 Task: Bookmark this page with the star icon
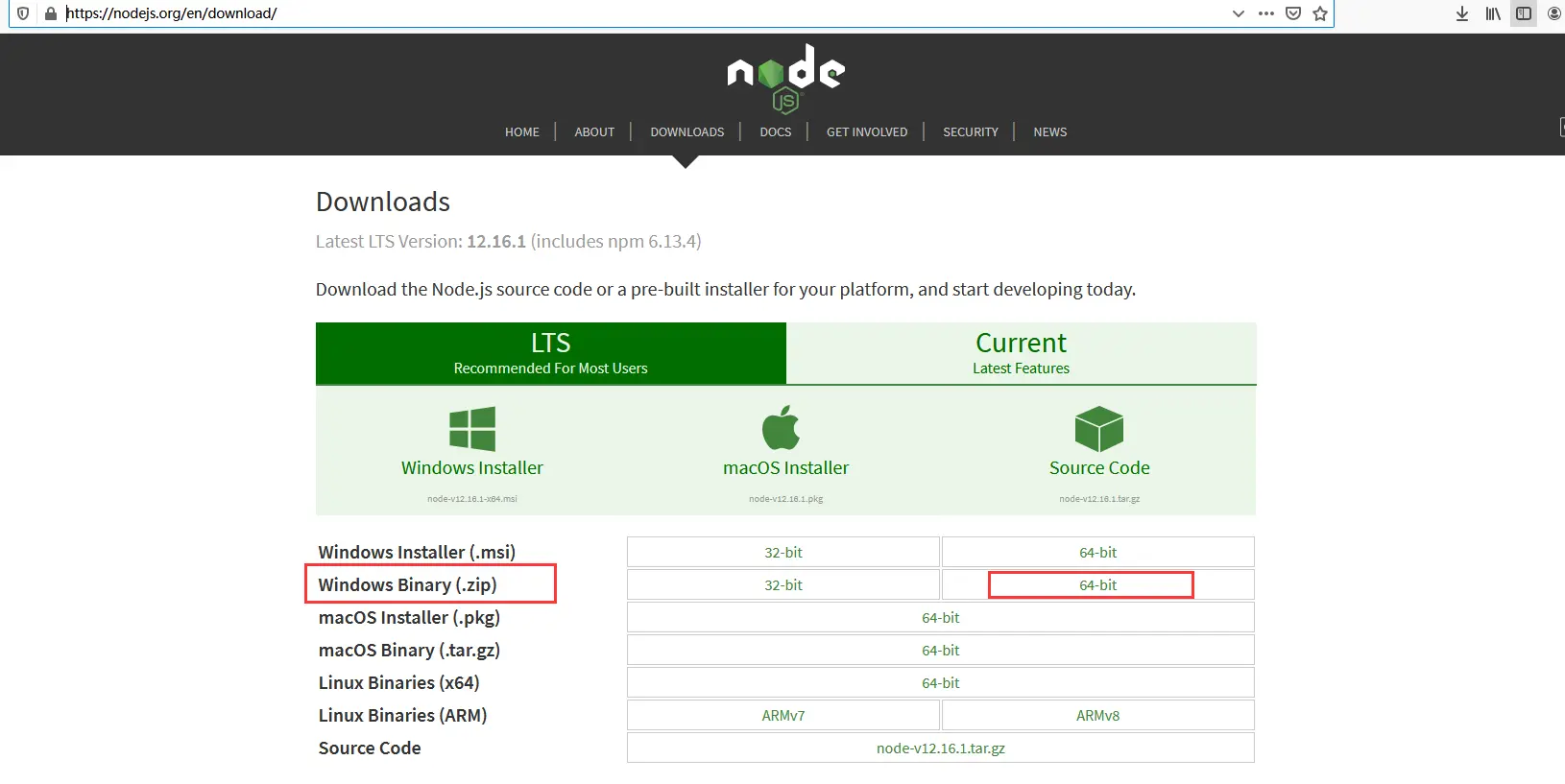coord(1320,13)
